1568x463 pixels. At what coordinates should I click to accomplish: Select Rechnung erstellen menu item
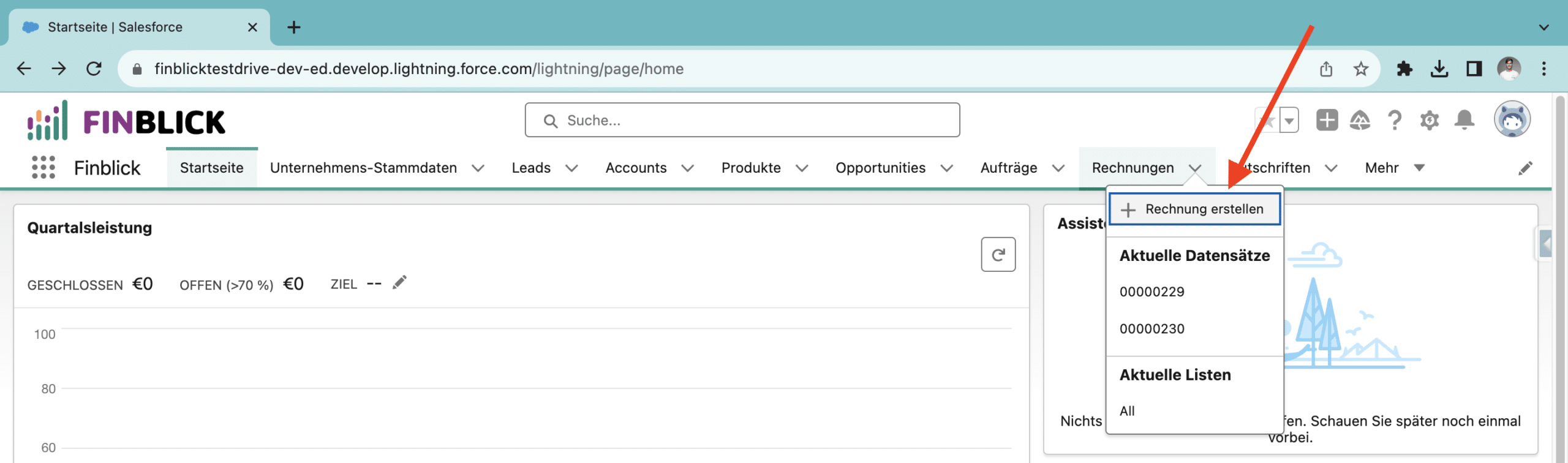[1194, 209]
